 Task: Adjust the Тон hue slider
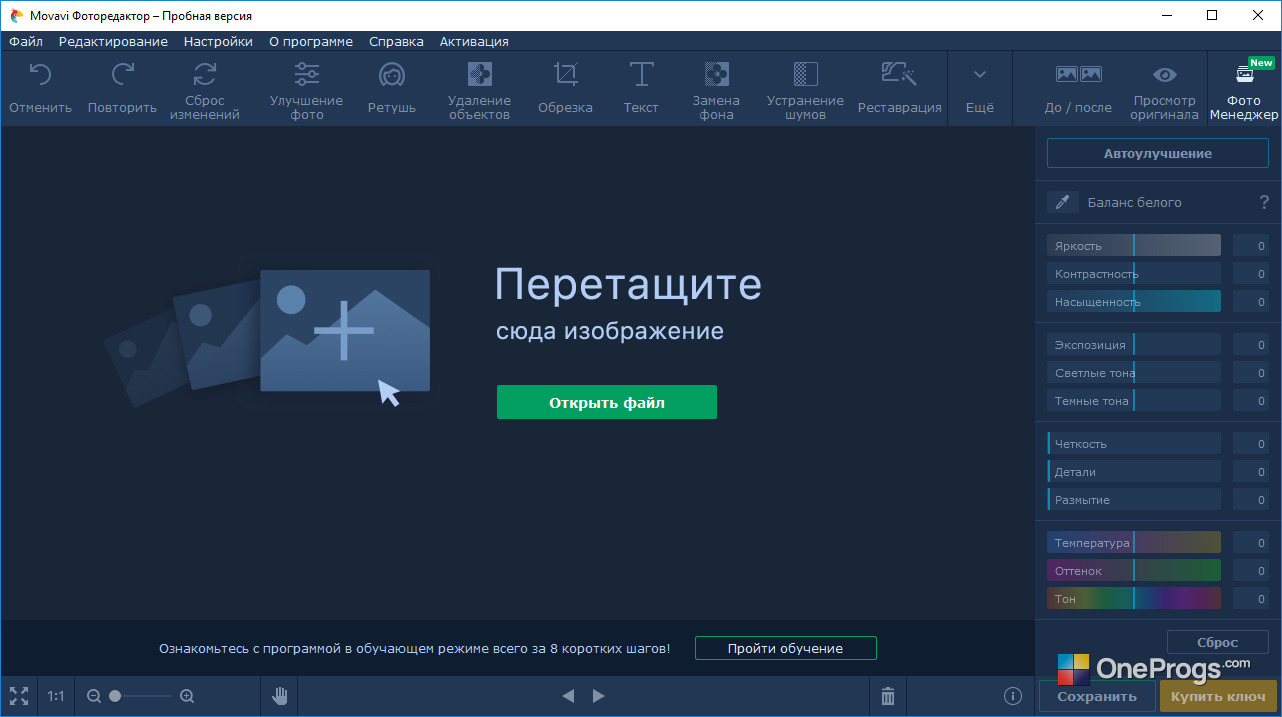click(x=1134, y=599)
